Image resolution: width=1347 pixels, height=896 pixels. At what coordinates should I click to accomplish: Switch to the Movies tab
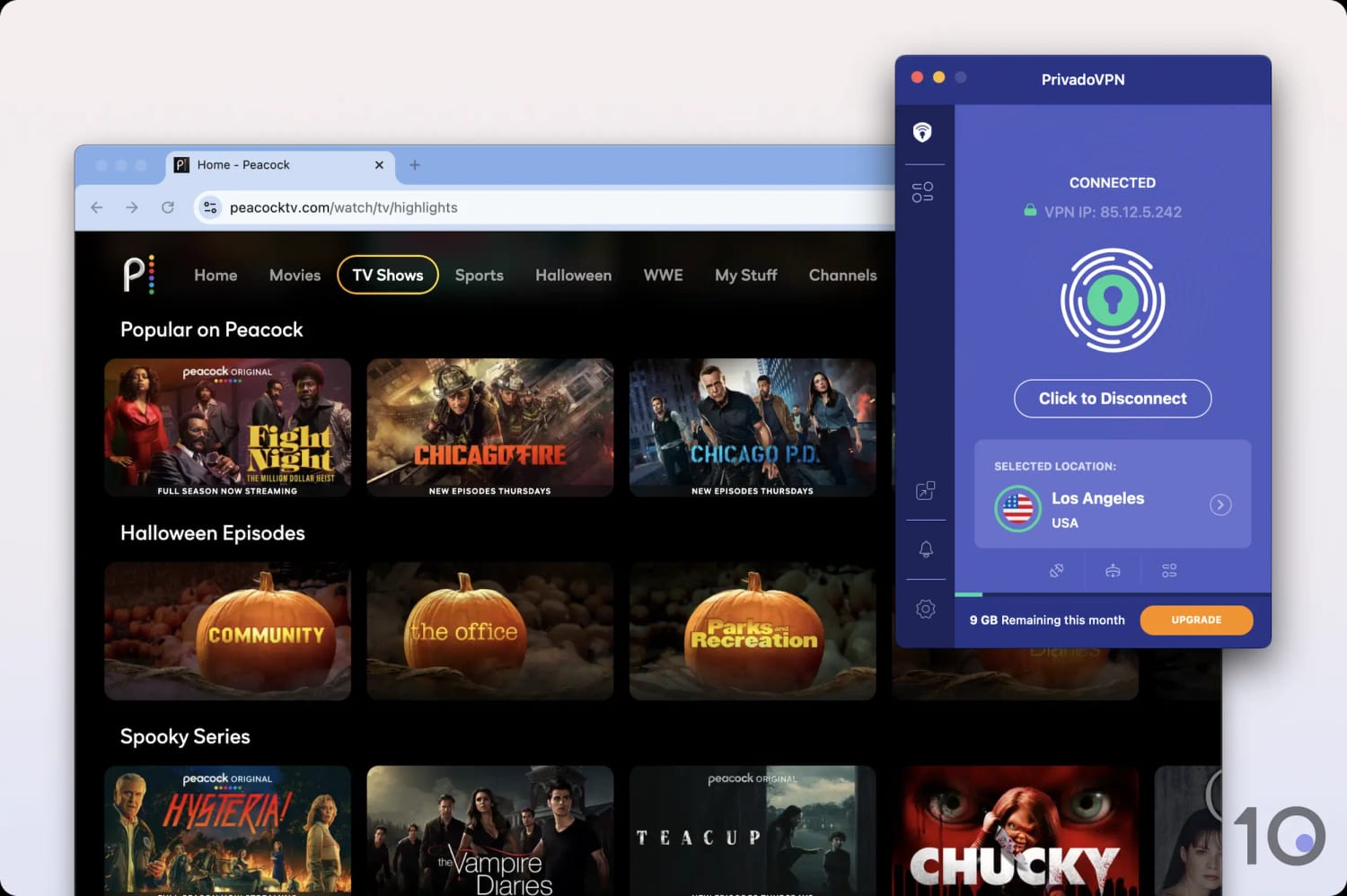coord(295,275)
